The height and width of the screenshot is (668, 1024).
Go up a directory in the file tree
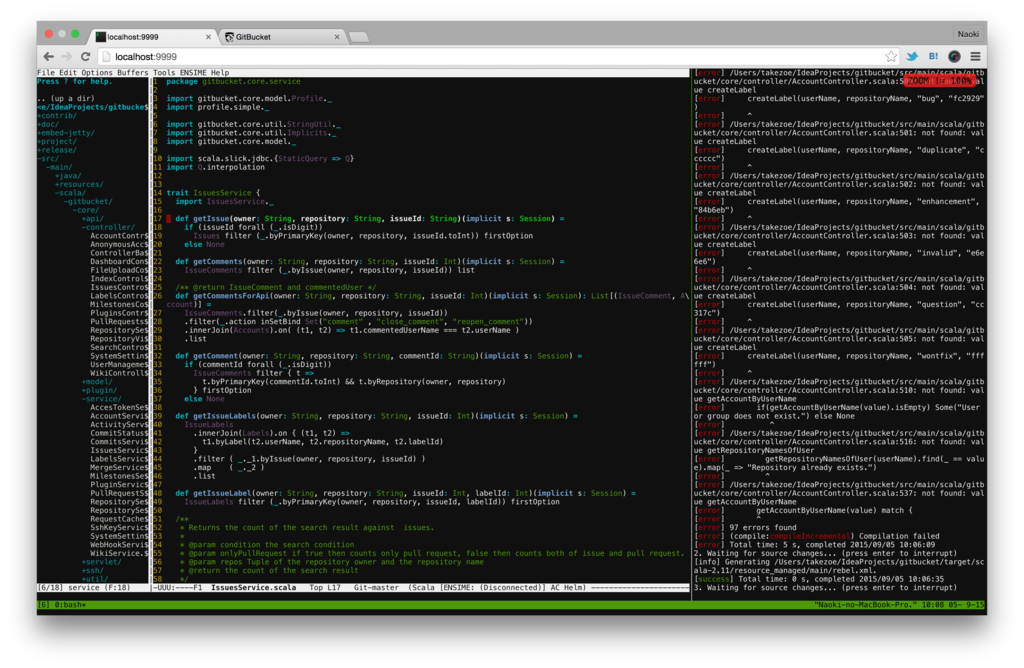click(65, 99)
